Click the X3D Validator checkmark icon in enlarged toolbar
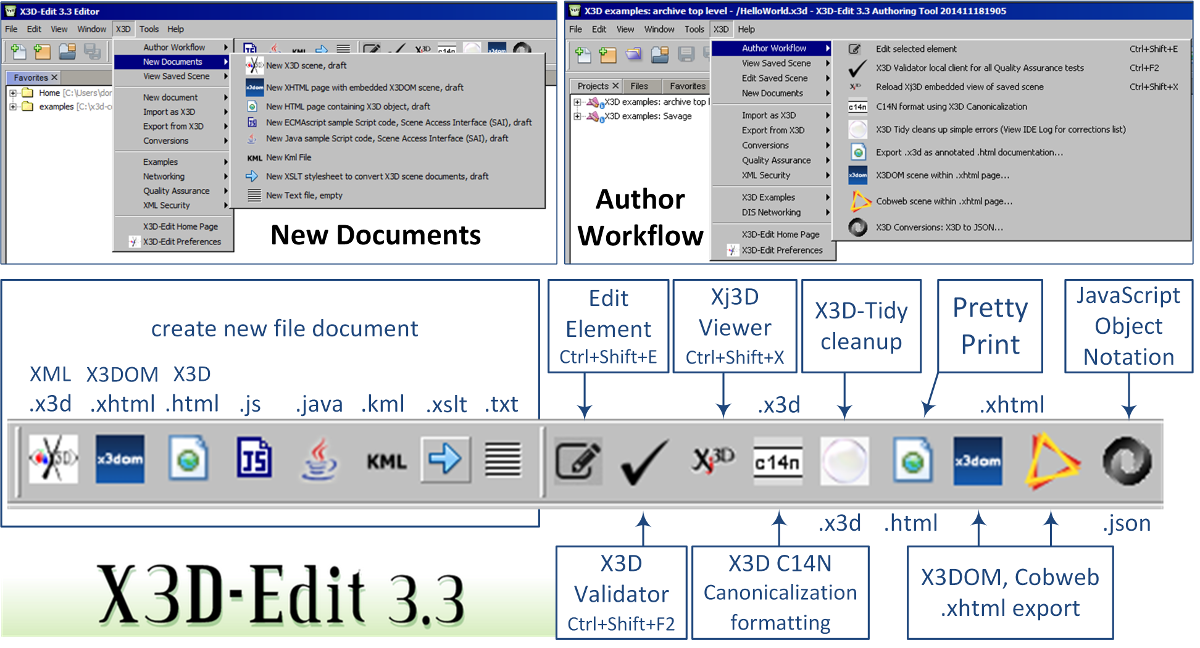This screenshot has width=1200, height=648. (x=645, y=462)
